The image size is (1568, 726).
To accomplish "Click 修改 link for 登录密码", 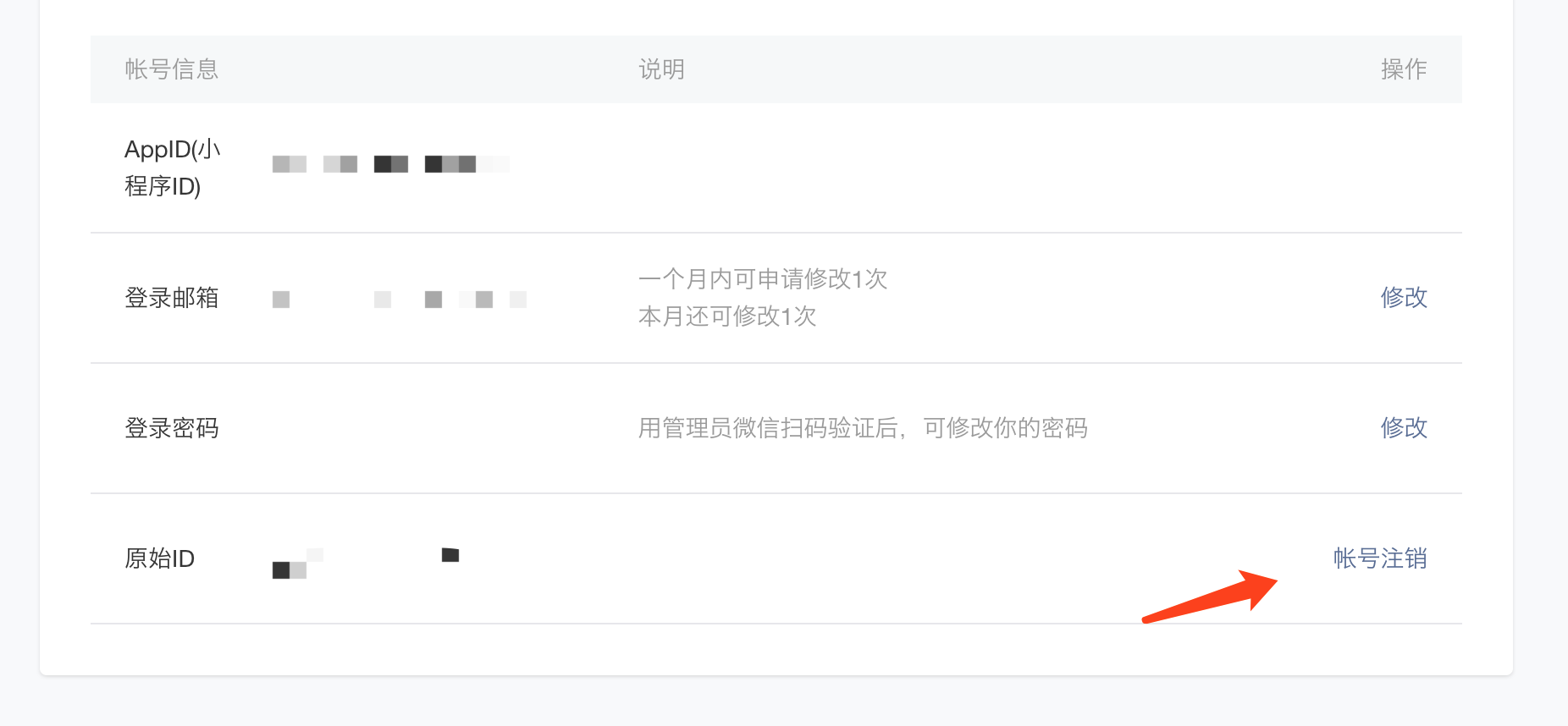I will click(x=1404, y=427).
